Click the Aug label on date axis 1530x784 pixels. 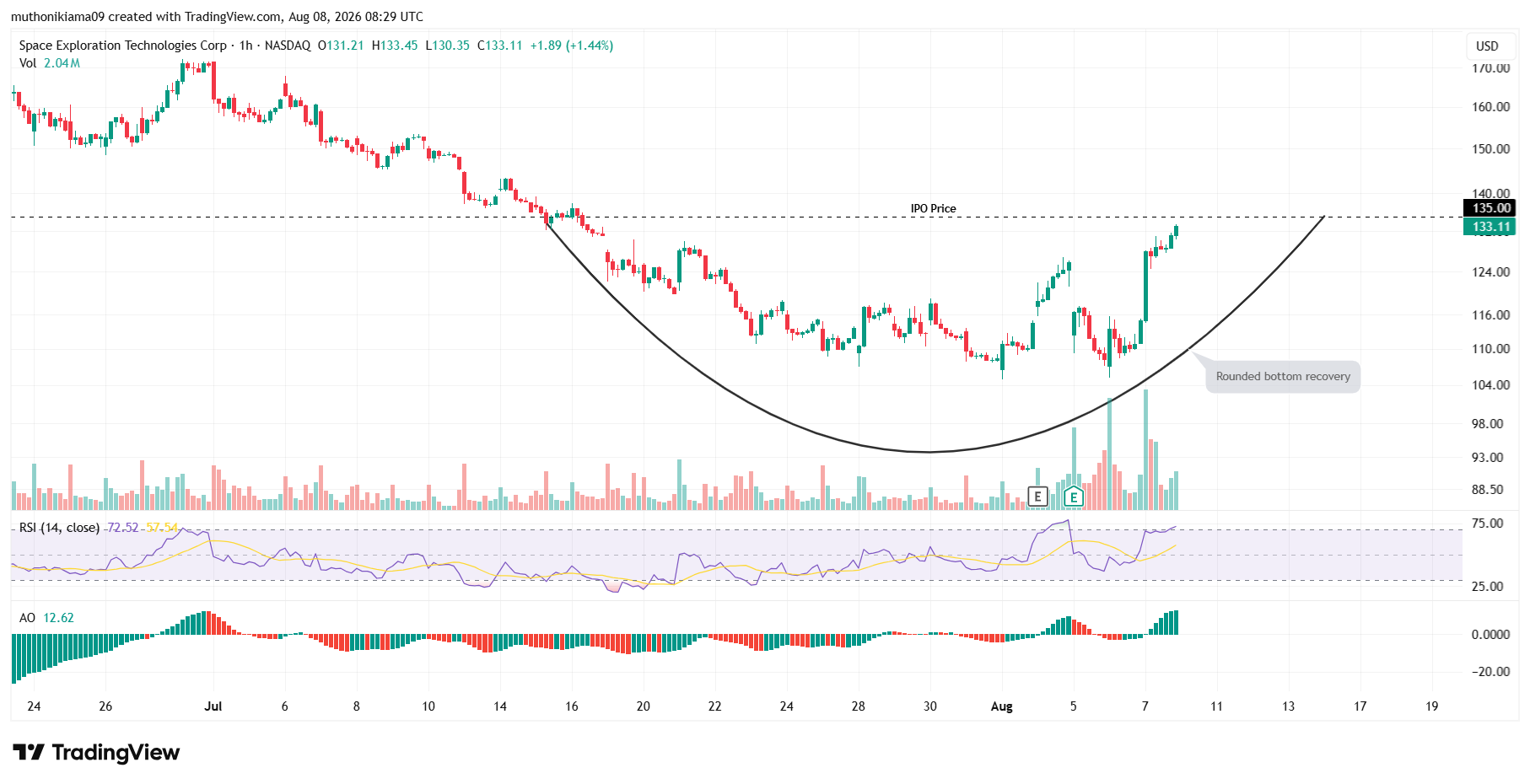1002,706
